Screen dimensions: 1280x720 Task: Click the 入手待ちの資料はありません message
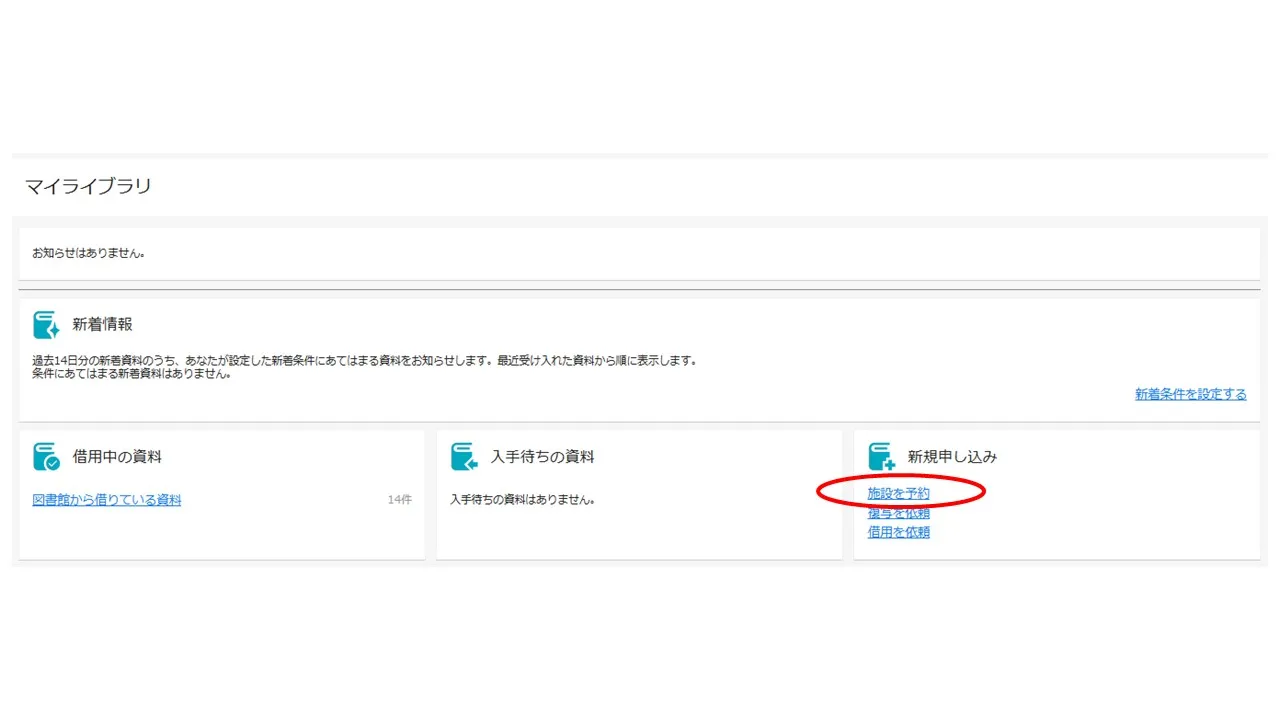[x=523, y=499]
